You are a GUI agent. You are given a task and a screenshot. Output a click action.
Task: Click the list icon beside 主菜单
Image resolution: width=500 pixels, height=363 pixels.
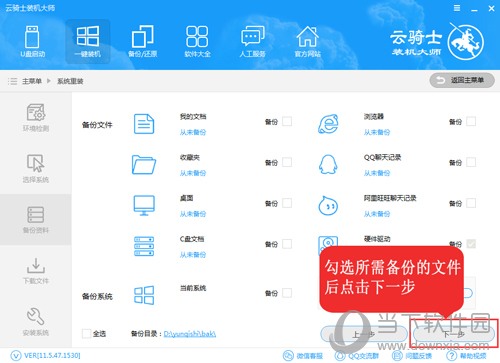(12, 81)
